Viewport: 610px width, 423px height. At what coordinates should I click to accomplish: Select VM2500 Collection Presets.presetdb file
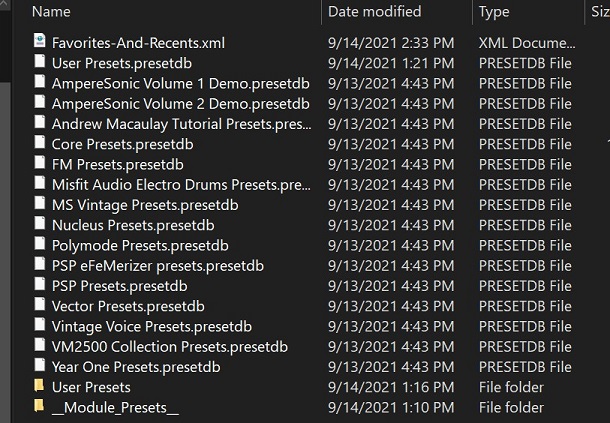[170, 347]
